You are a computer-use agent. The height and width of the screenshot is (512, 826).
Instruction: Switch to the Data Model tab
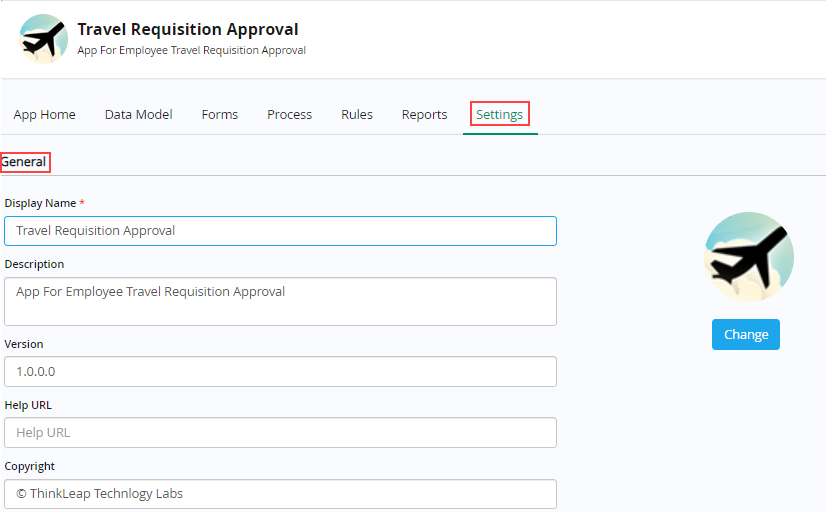click(x=139, y=114)
